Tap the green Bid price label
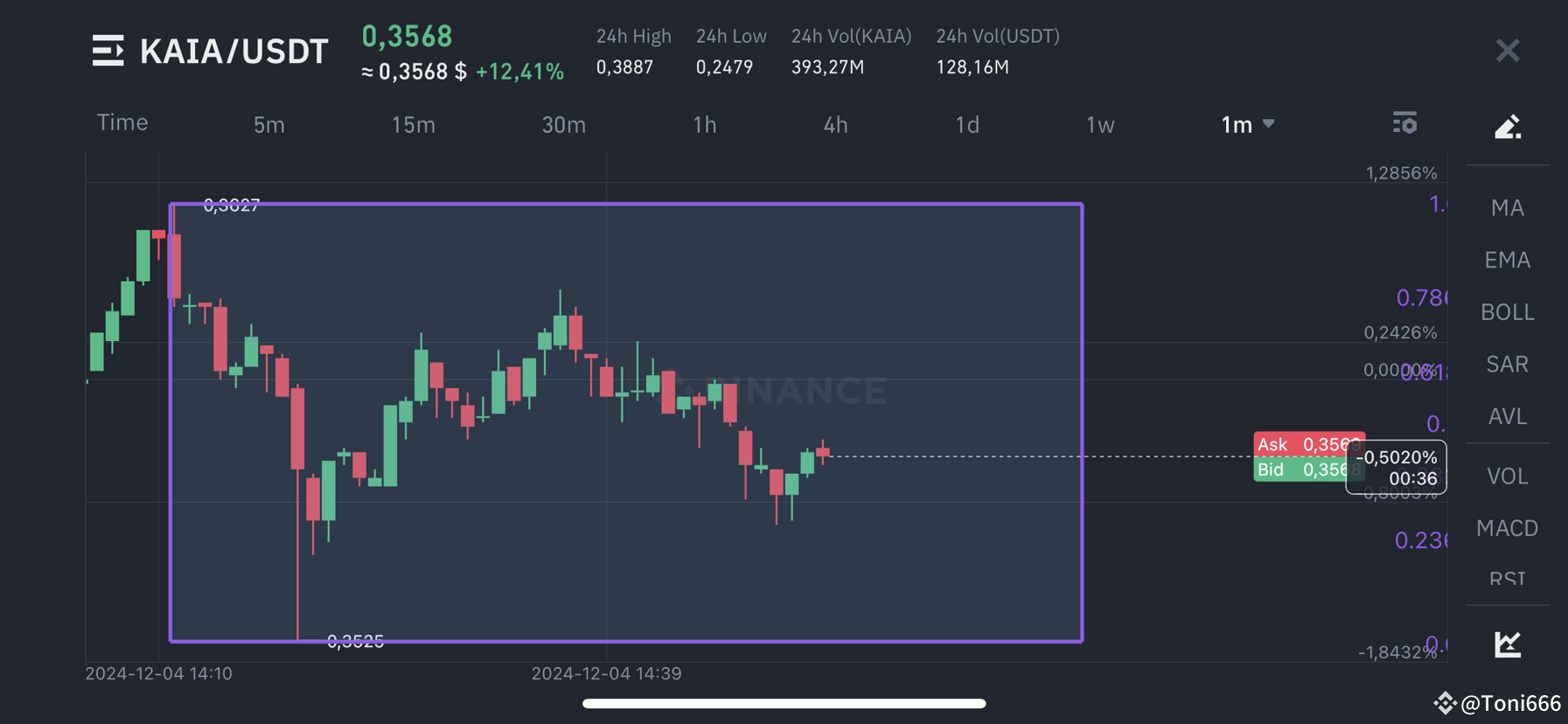 pos(1309,470)
